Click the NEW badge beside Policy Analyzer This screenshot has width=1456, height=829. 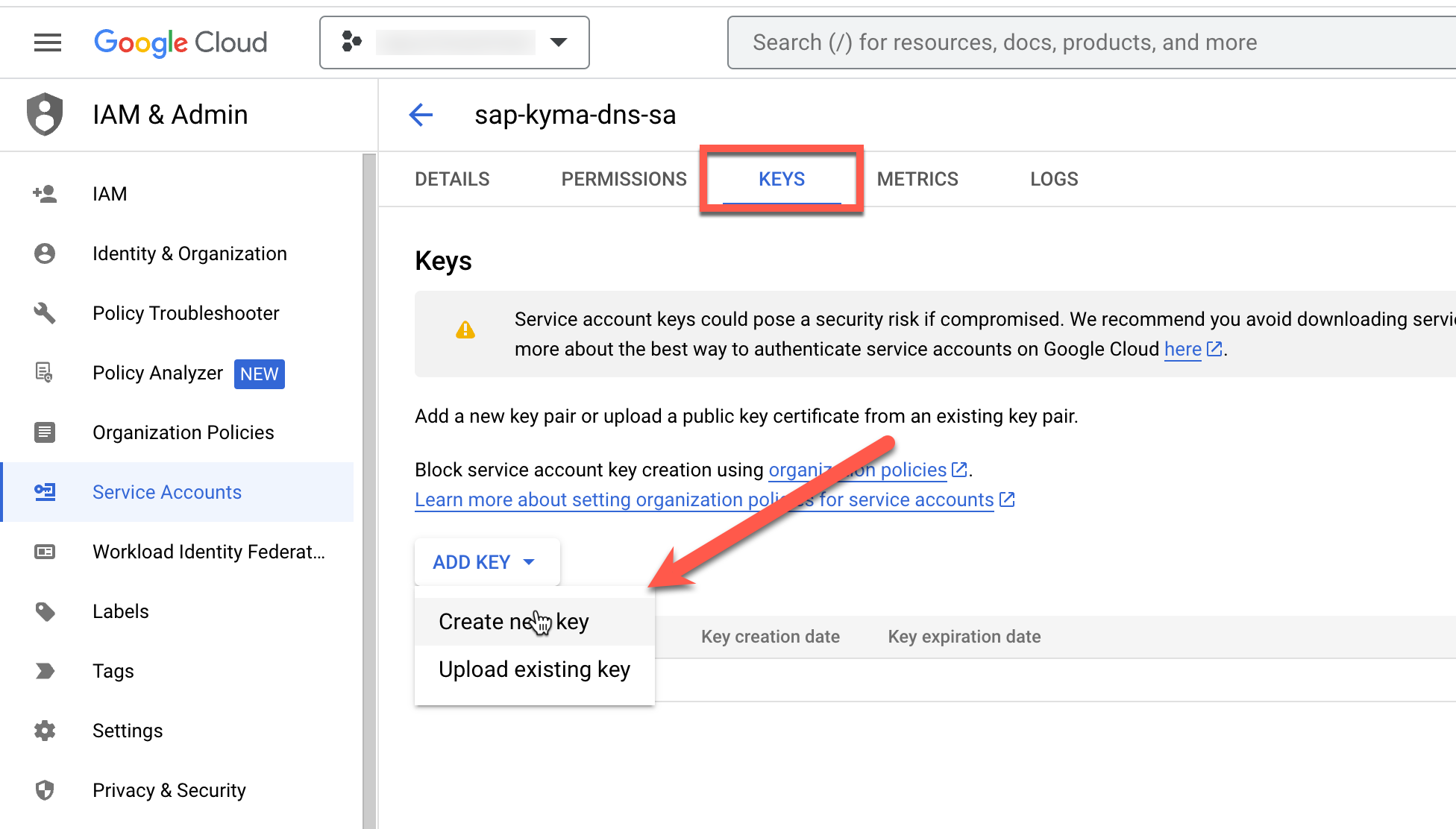click(x=260, y=373)
